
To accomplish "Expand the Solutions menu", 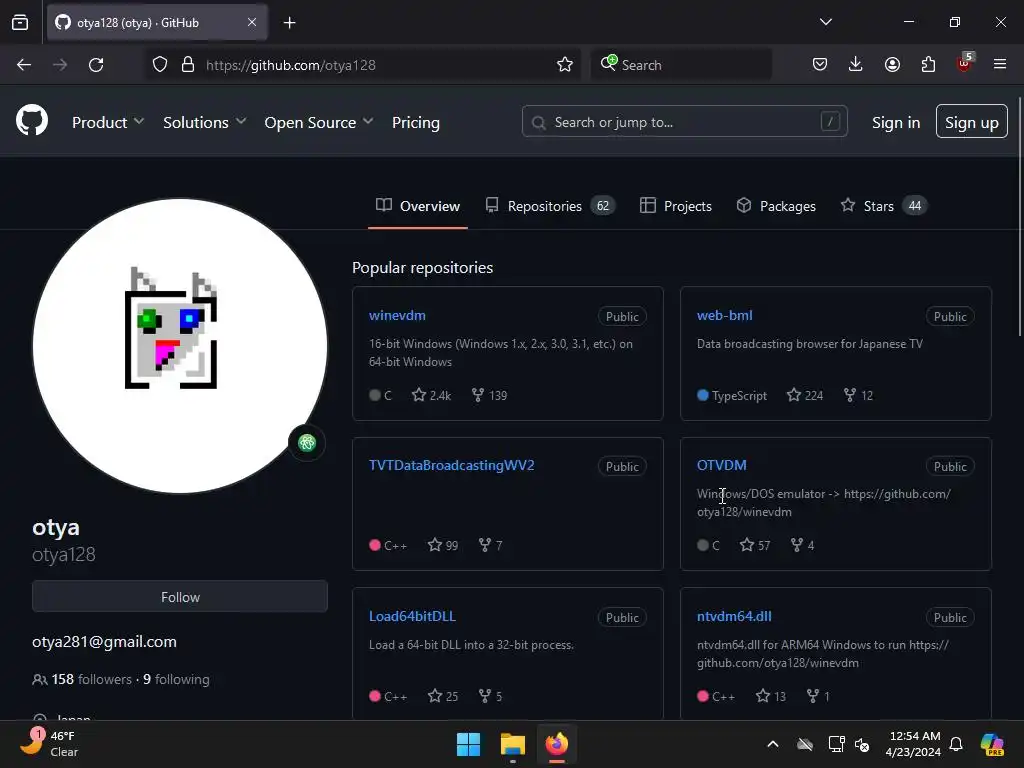I will click(x=204, y=122).
